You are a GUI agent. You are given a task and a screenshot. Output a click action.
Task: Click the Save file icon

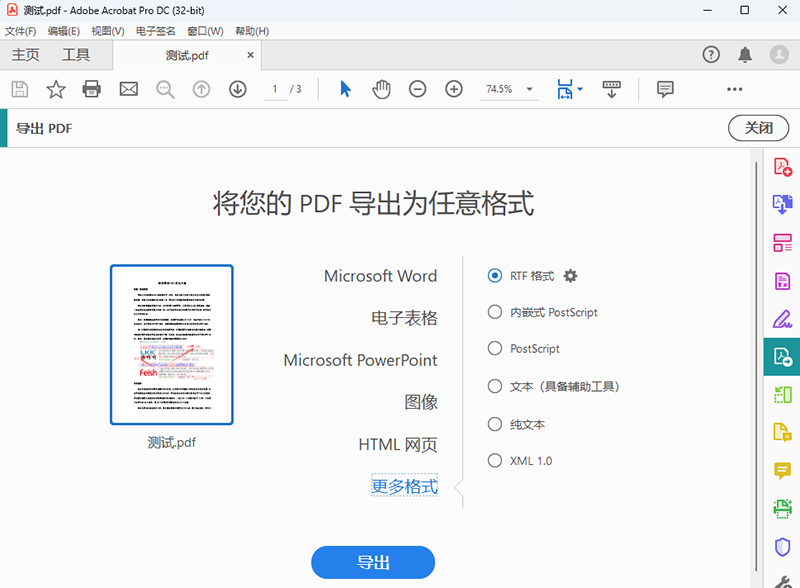[x=19, y=89]
